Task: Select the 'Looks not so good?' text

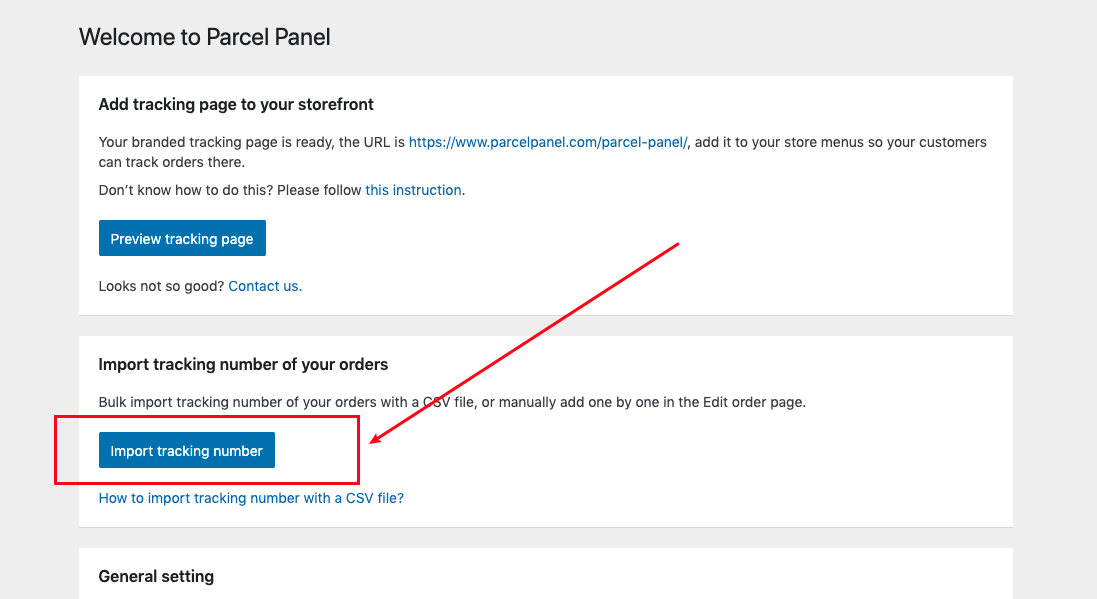Action: coord(161,286)
